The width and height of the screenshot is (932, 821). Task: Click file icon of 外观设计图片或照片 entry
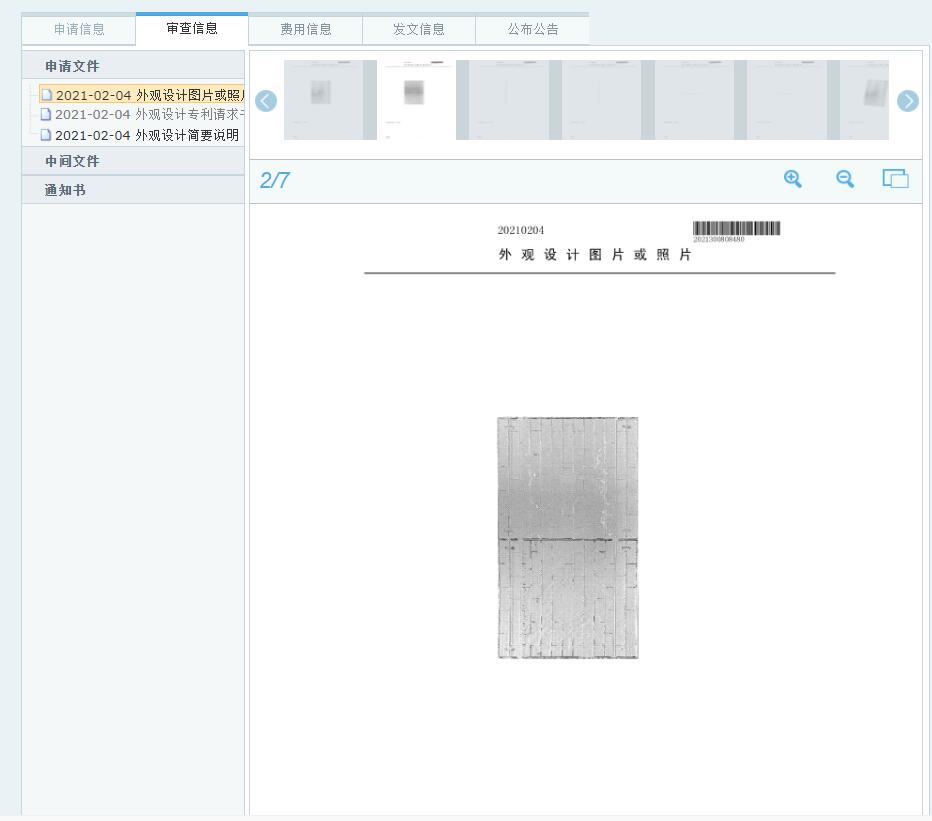click(x=46, y=96)
